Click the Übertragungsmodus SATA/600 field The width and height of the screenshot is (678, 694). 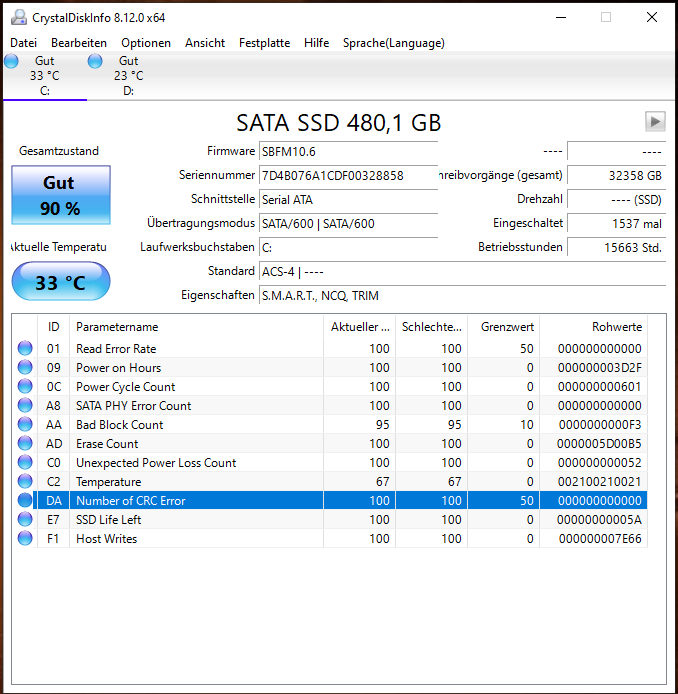tap(348, 224)
